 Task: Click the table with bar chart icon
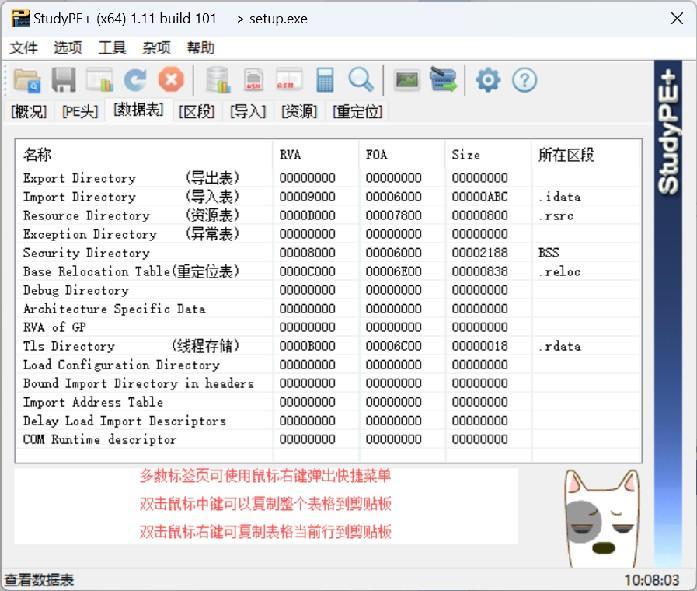(100, 80)
